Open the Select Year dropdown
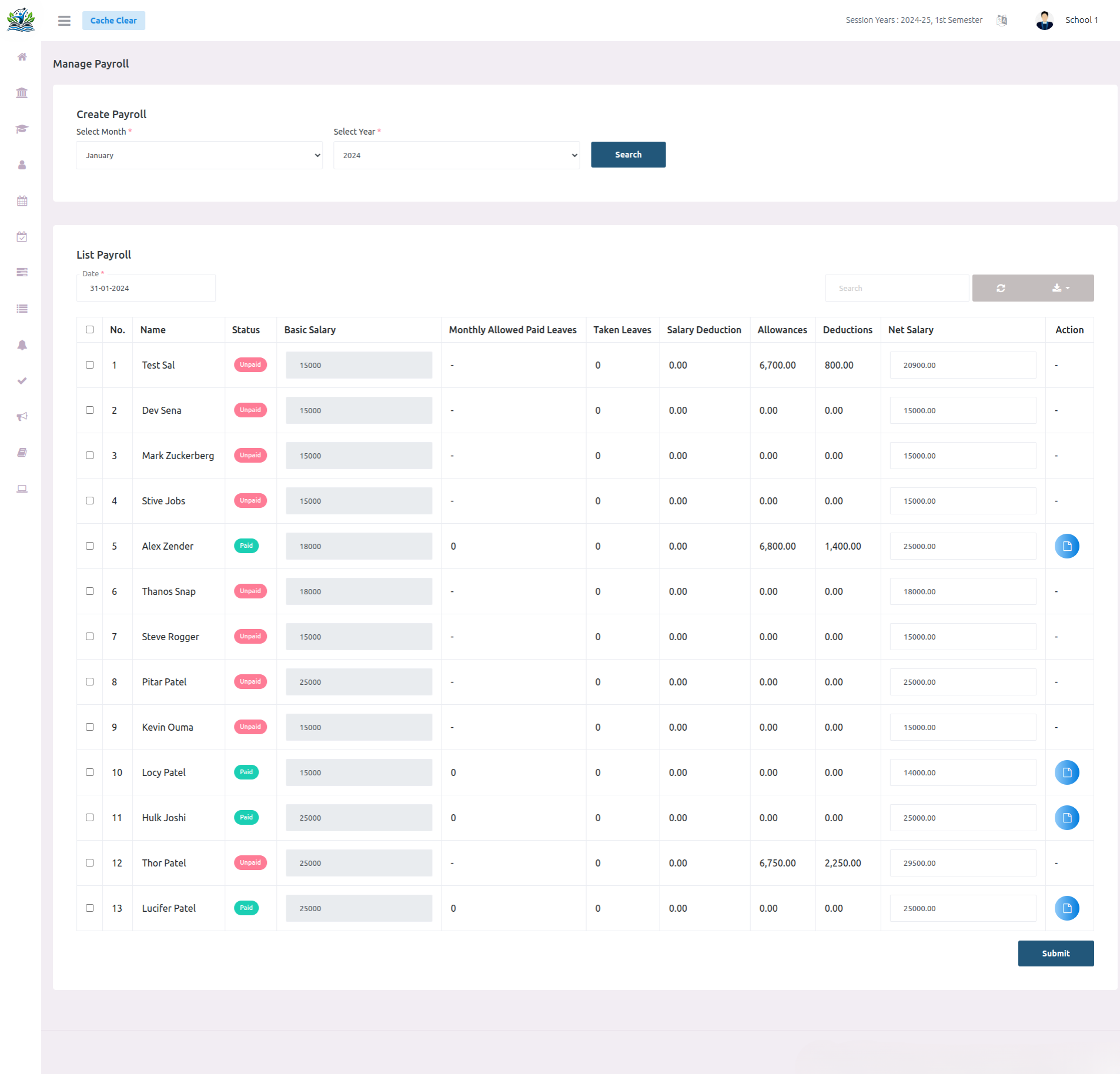This screenshot has height=1074, width=1120. (x=456, y=155)
